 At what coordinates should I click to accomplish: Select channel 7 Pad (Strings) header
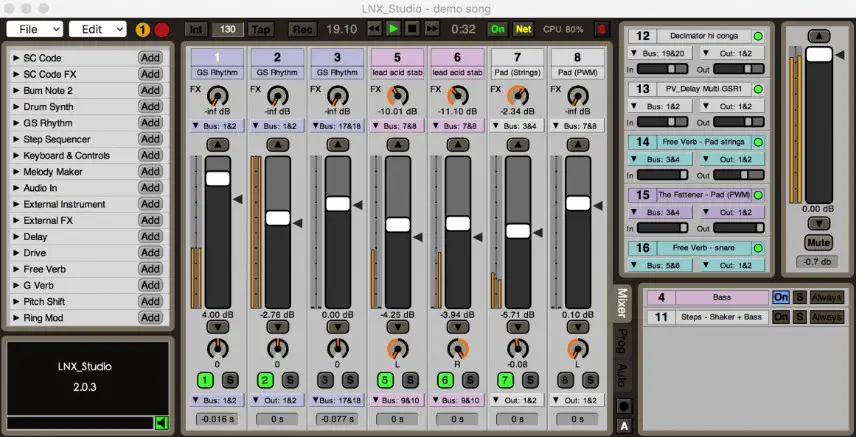pos(518,63)
